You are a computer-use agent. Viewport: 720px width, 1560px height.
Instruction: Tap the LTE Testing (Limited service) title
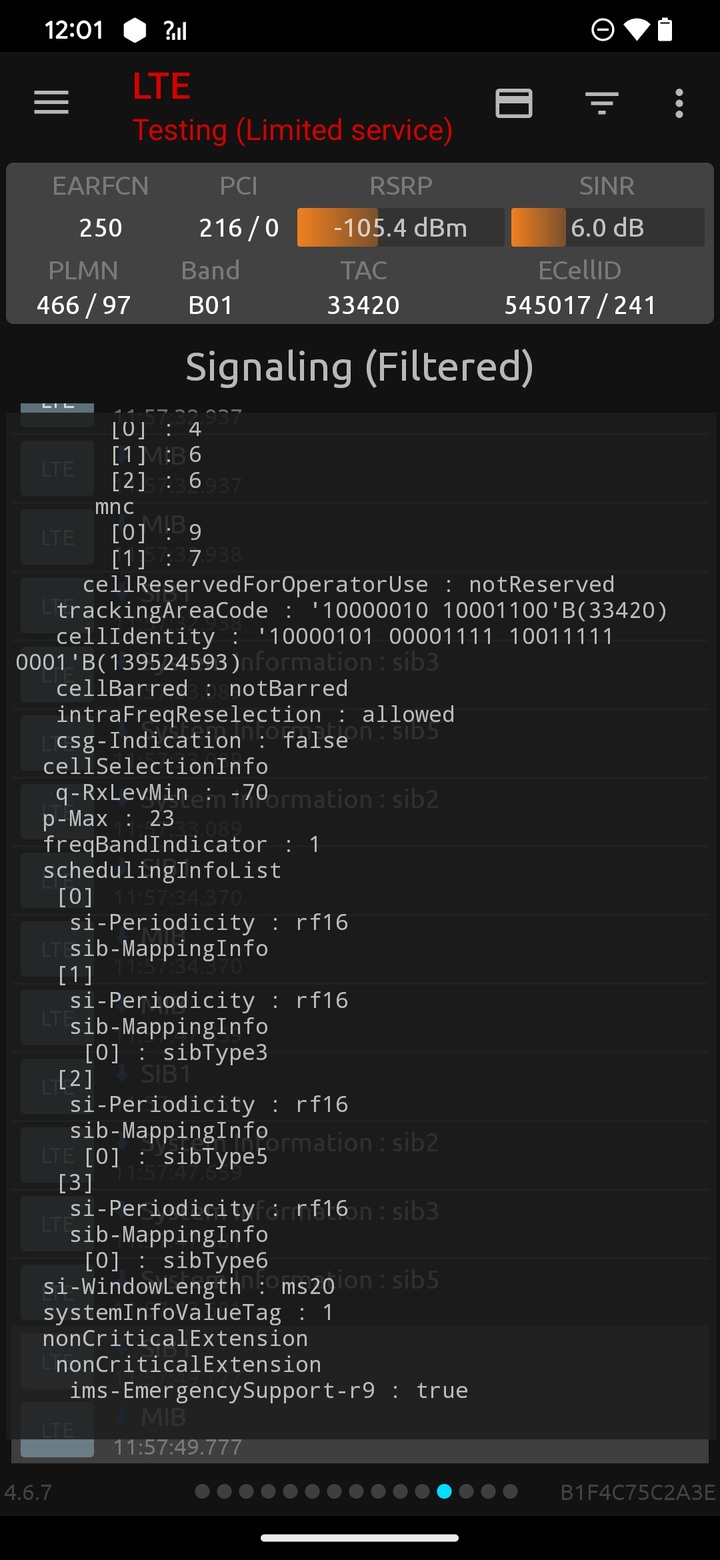pyautogui.click(x=292, y=108)
